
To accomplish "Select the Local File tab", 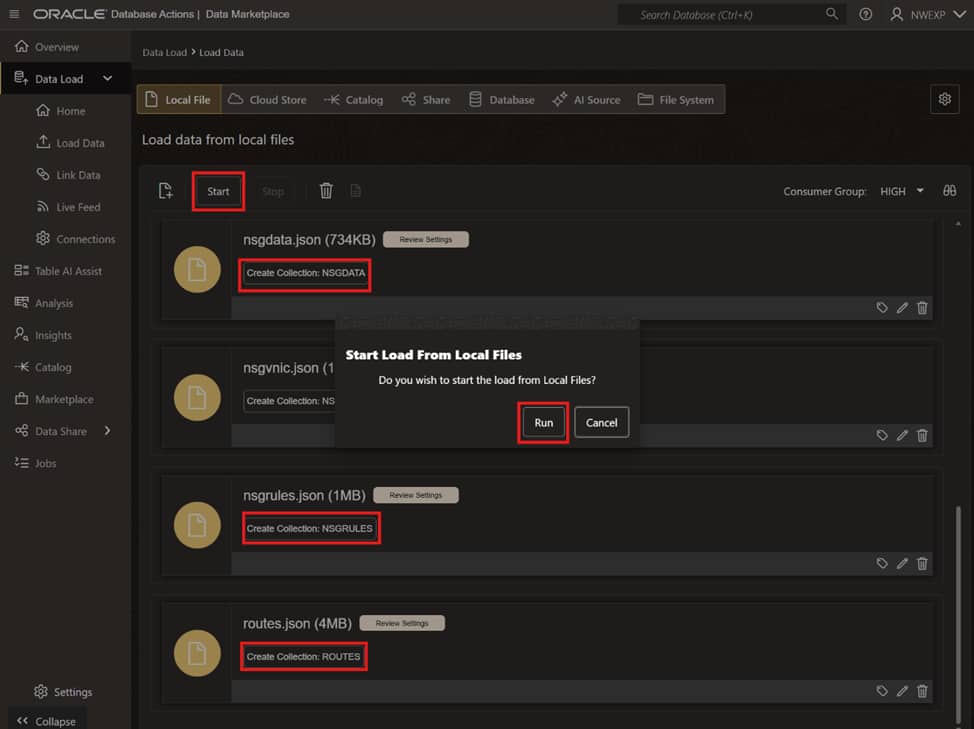I will point(179,99).
